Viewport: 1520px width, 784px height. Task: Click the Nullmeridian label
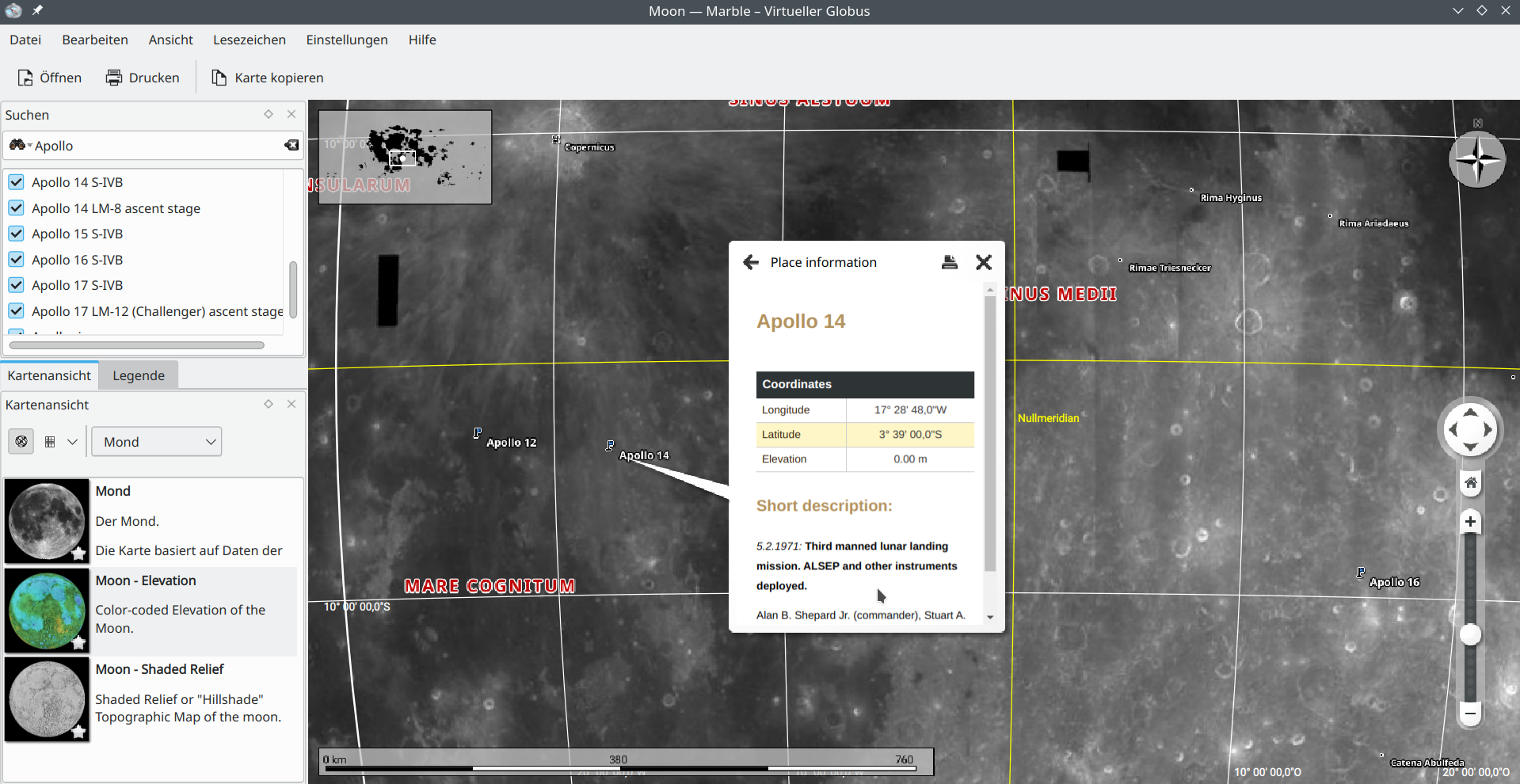coord(1048,418)
